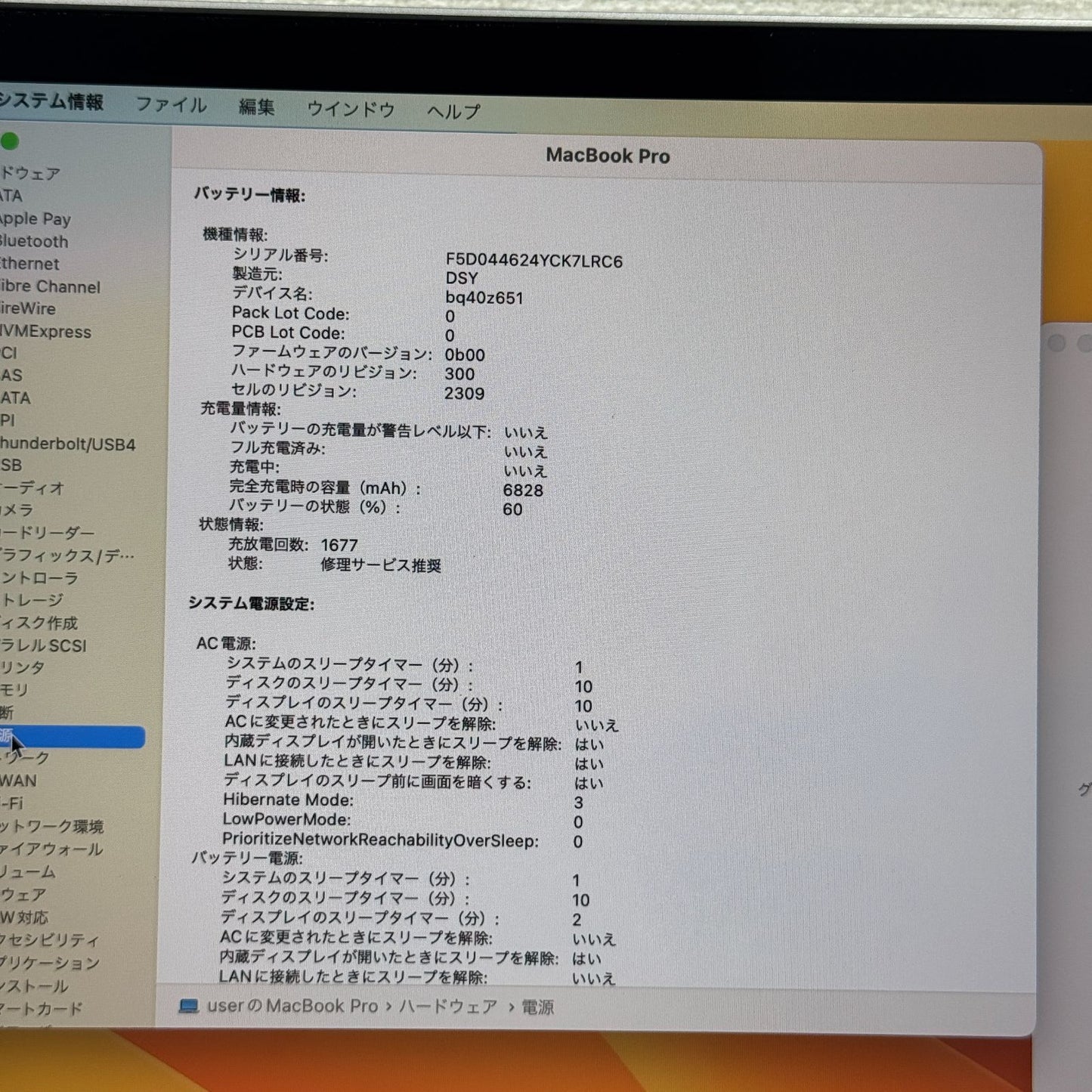Select the オーディオ sidebar item
This screenshot has width=1092, height=1092.
[32, 488]
